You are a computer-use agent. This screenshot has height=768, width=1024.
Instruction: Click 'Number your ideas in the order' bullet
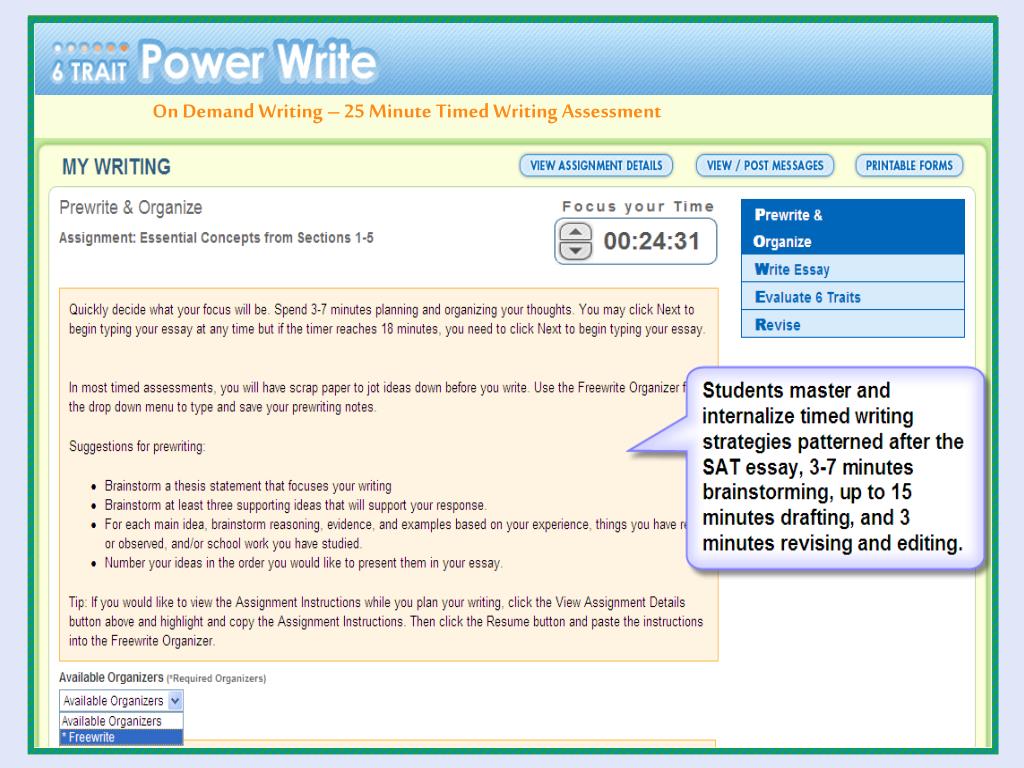[x=304, y=563]
